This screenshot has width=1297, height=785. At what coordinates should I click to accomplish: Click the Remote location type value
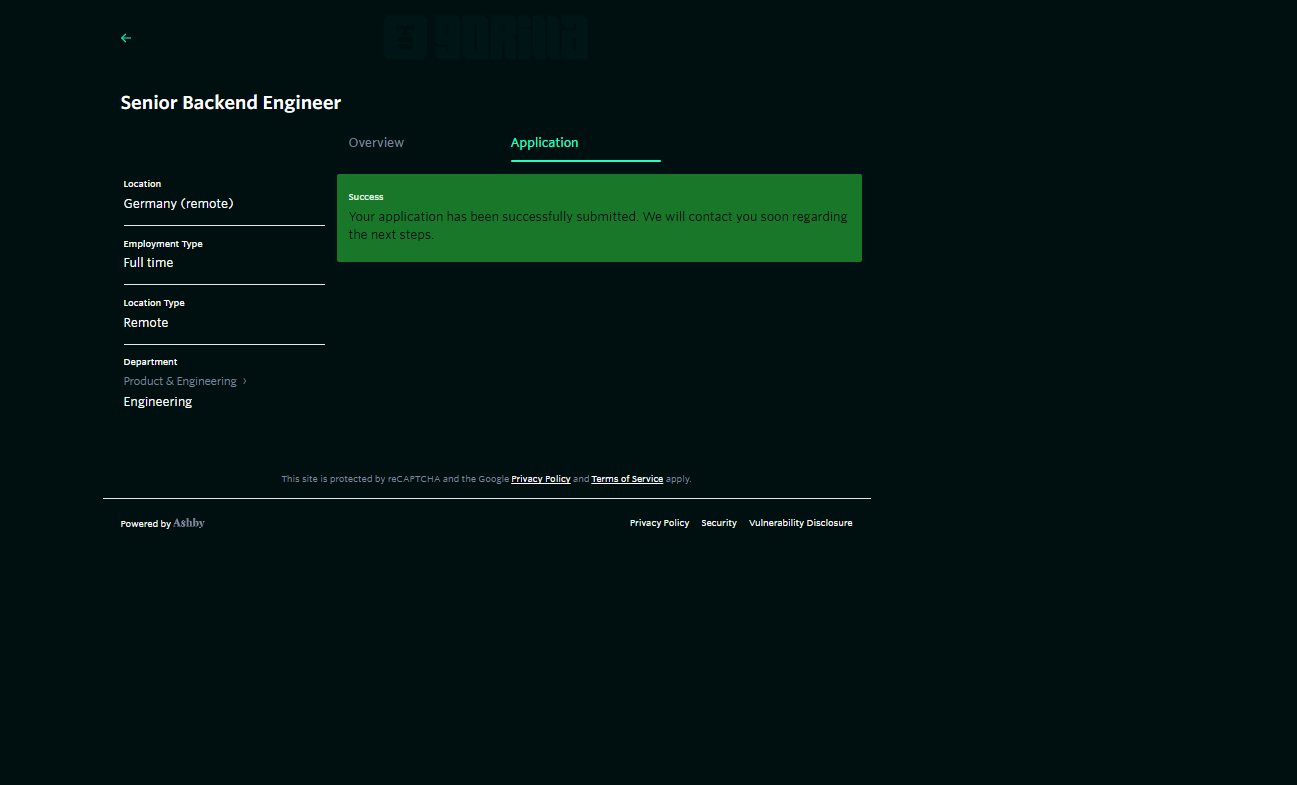tap(146, 323)
